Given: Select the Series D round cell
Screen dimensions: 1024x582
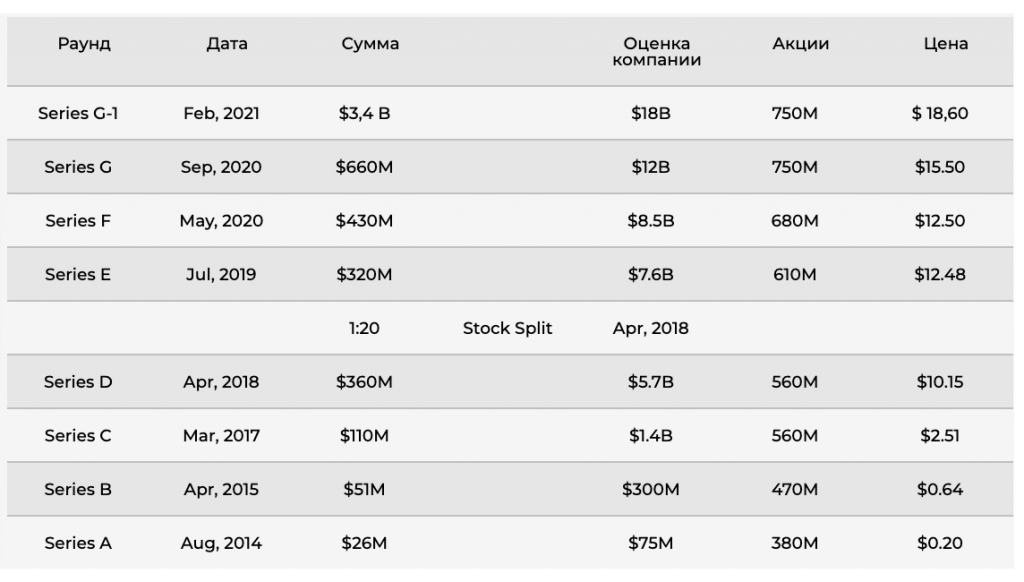Looking at the screenshot, I should (x=78, y=381).
